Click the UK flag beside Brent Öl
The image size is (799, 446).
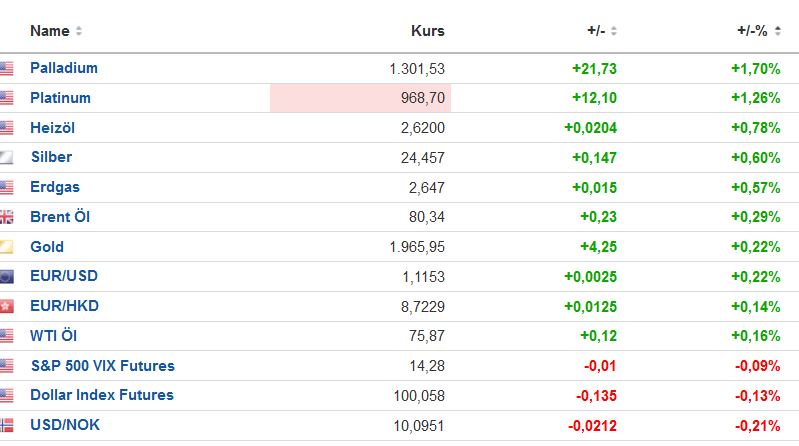(7, 217)
